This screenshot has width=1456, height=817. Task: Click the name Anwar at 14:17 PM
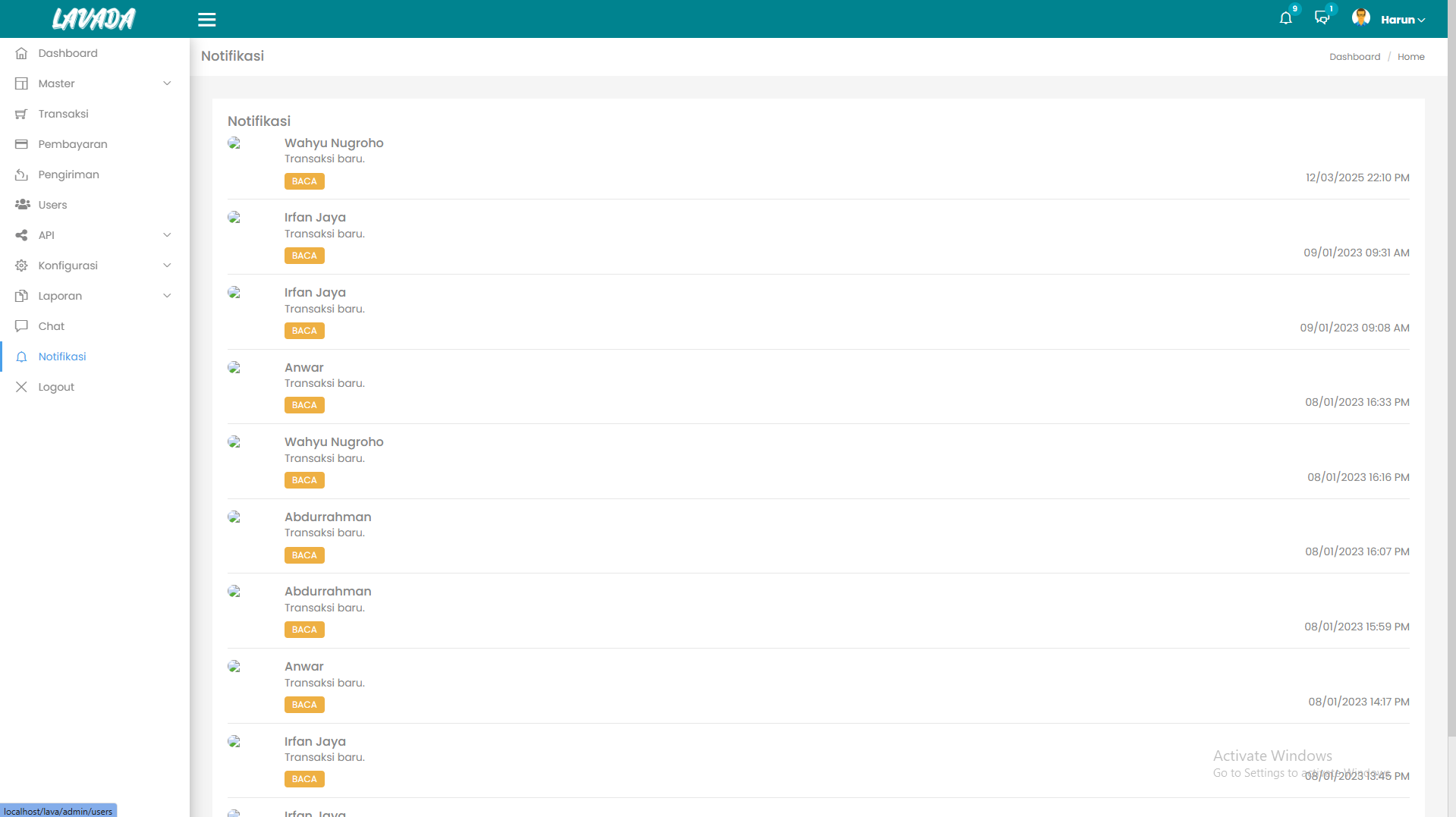(304, 667)
